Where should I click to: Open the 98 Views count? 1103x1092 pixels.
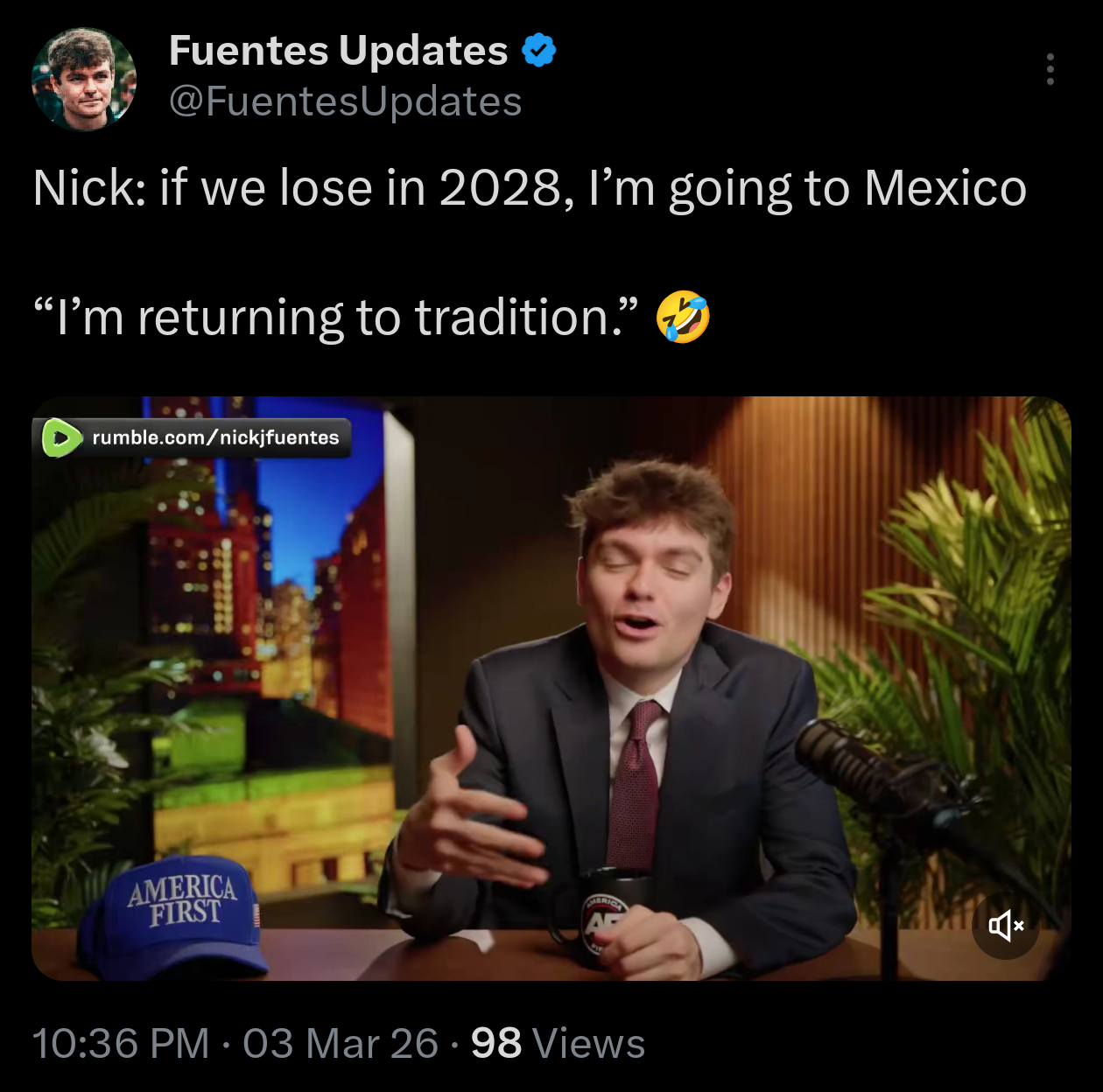point(558,1043)
